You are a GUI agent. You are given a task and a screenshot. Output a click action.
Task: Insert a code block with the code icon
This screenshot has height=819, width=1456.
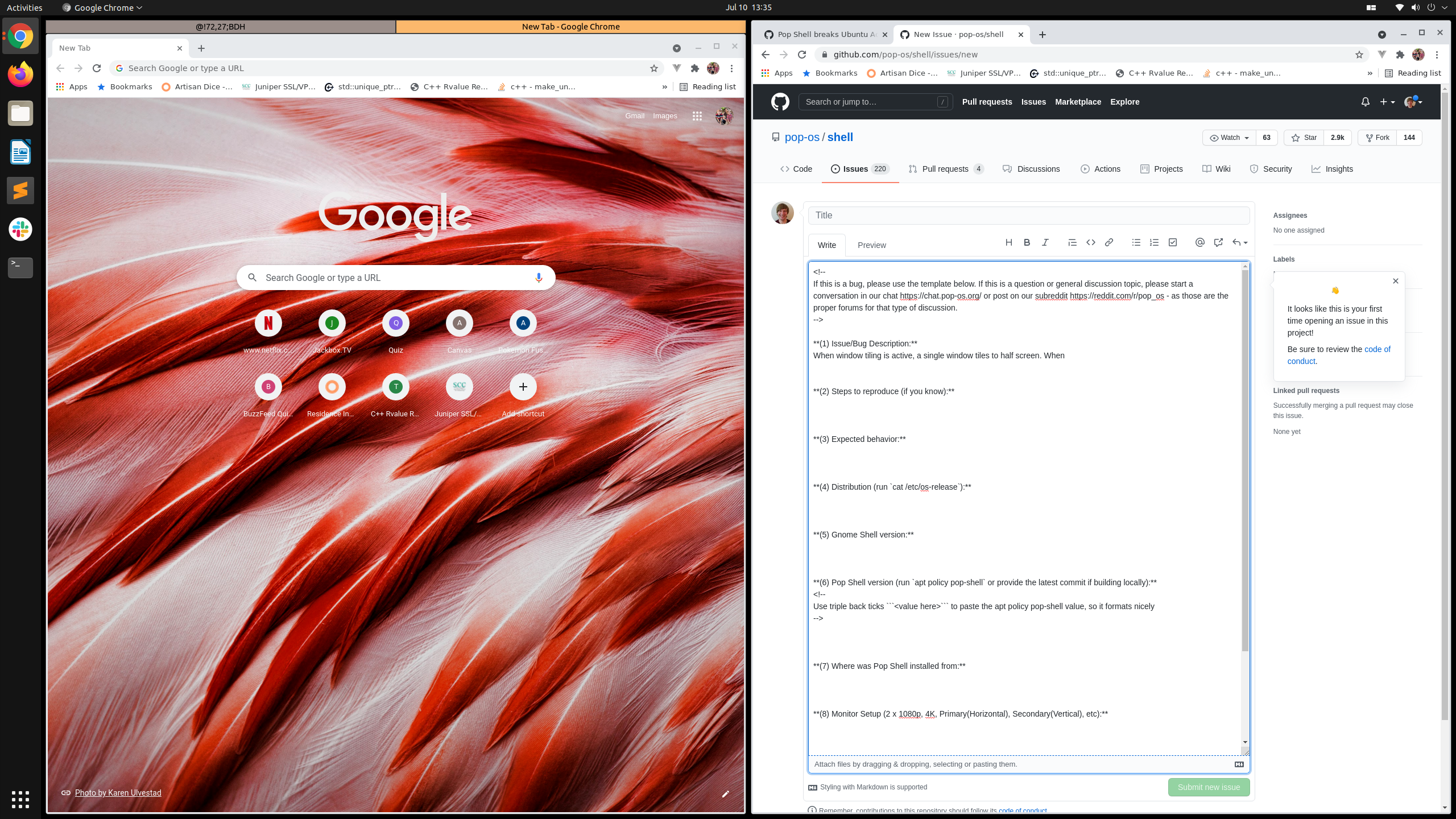[x=1090, y=242]
